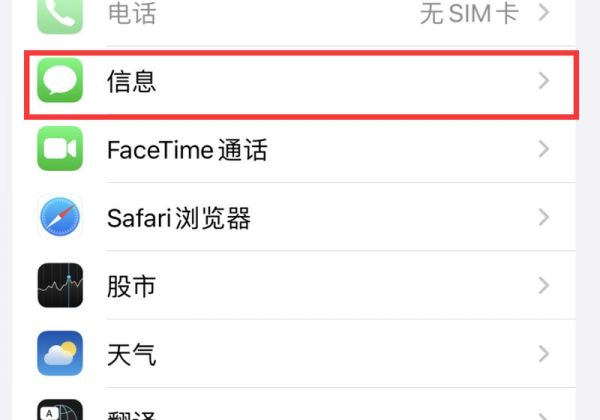Viewport: 600px width, 420px height.
Task: Expand the 股市 row chevron
Action: pos(544,286)
